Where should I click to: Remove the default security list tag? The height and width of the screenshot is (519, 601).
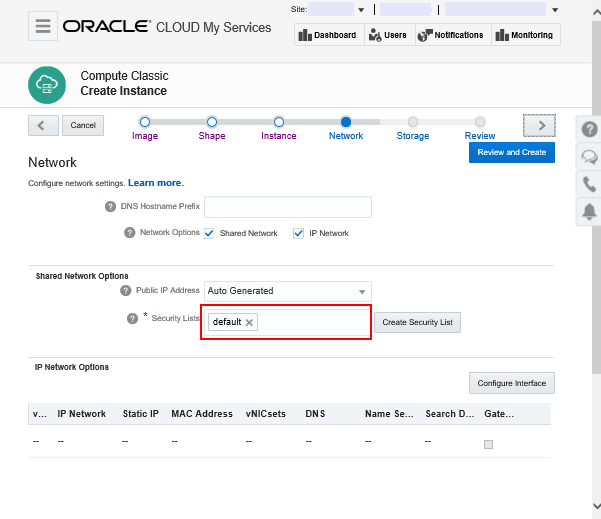(249, 322)
